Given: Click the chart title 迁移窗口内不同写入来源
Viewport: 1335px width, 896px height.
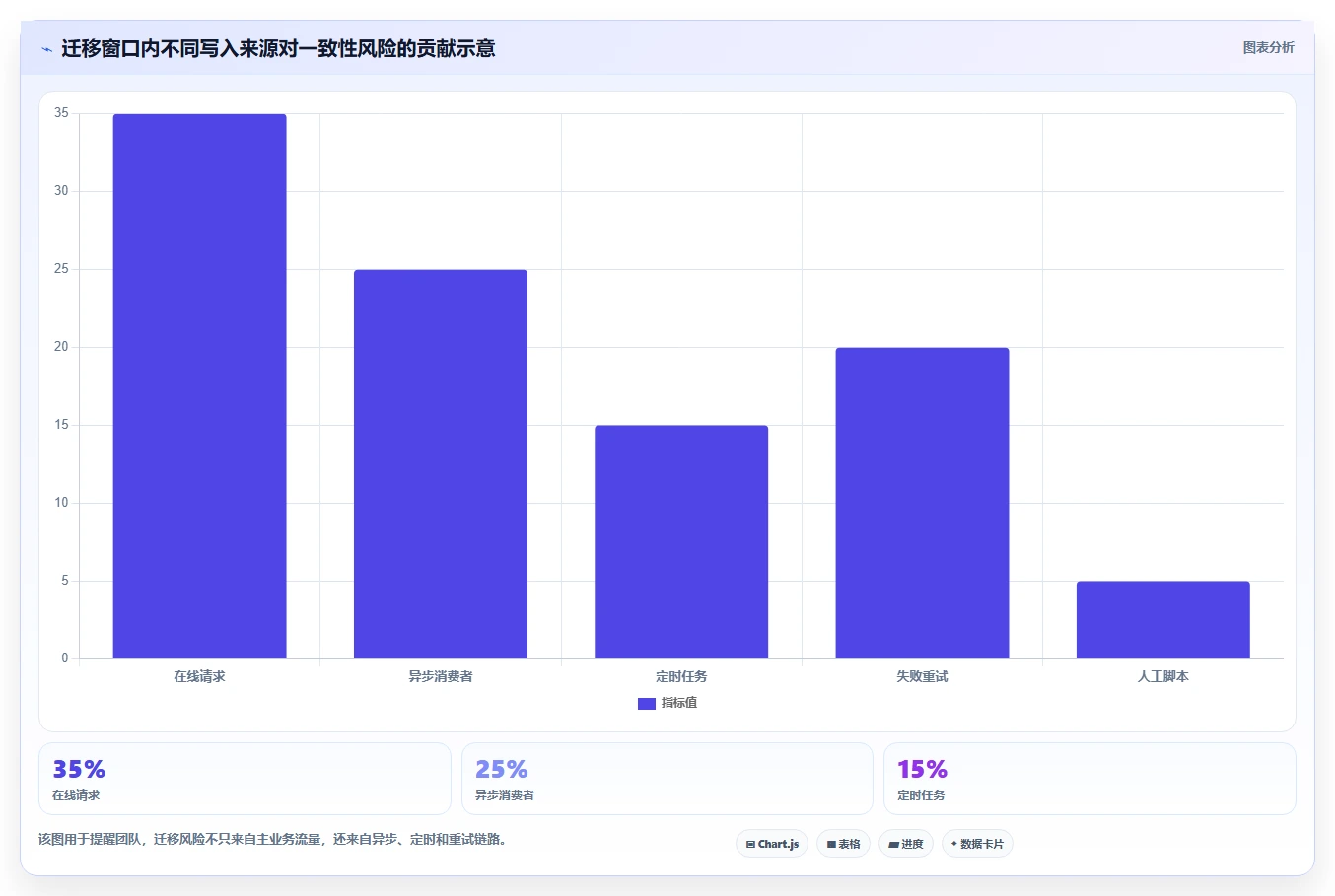Looking at the screenshot, I should tap(278, 48).
